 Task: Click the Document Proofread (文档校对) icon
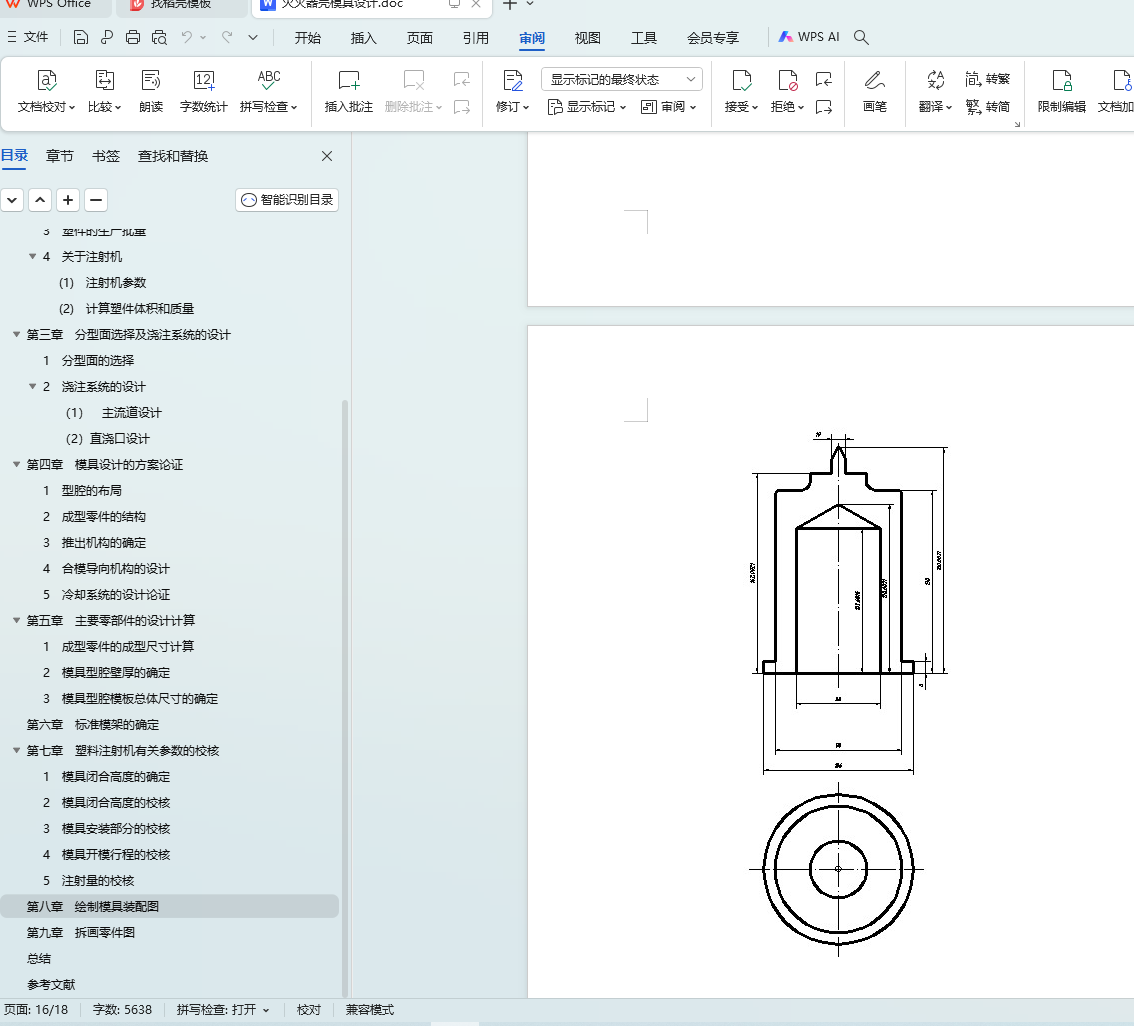tap(47, 82)
